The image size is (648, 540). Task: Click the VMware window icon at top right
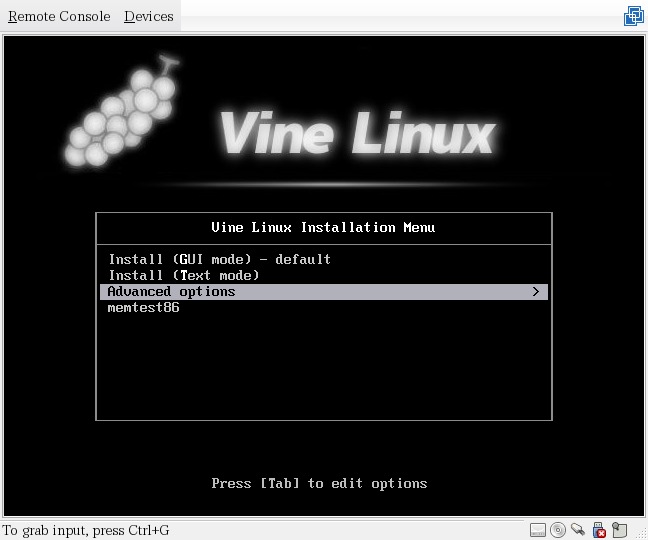[634, 16]
